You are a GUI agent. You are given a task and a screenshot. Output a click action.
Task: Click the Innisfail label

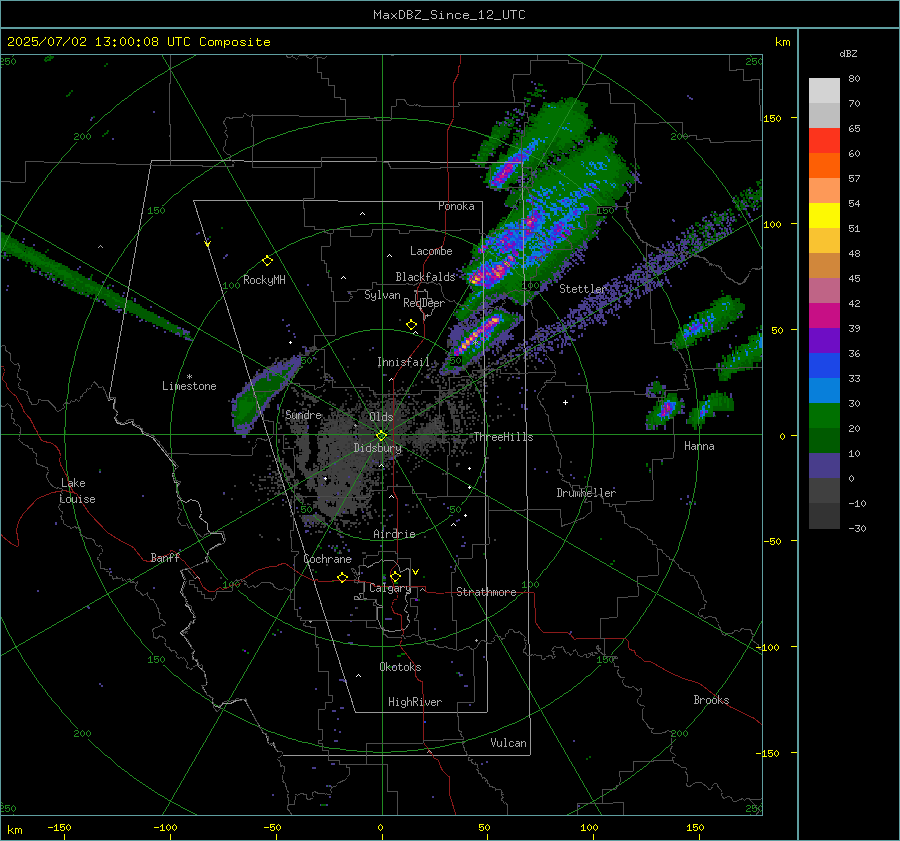(403, 362)
